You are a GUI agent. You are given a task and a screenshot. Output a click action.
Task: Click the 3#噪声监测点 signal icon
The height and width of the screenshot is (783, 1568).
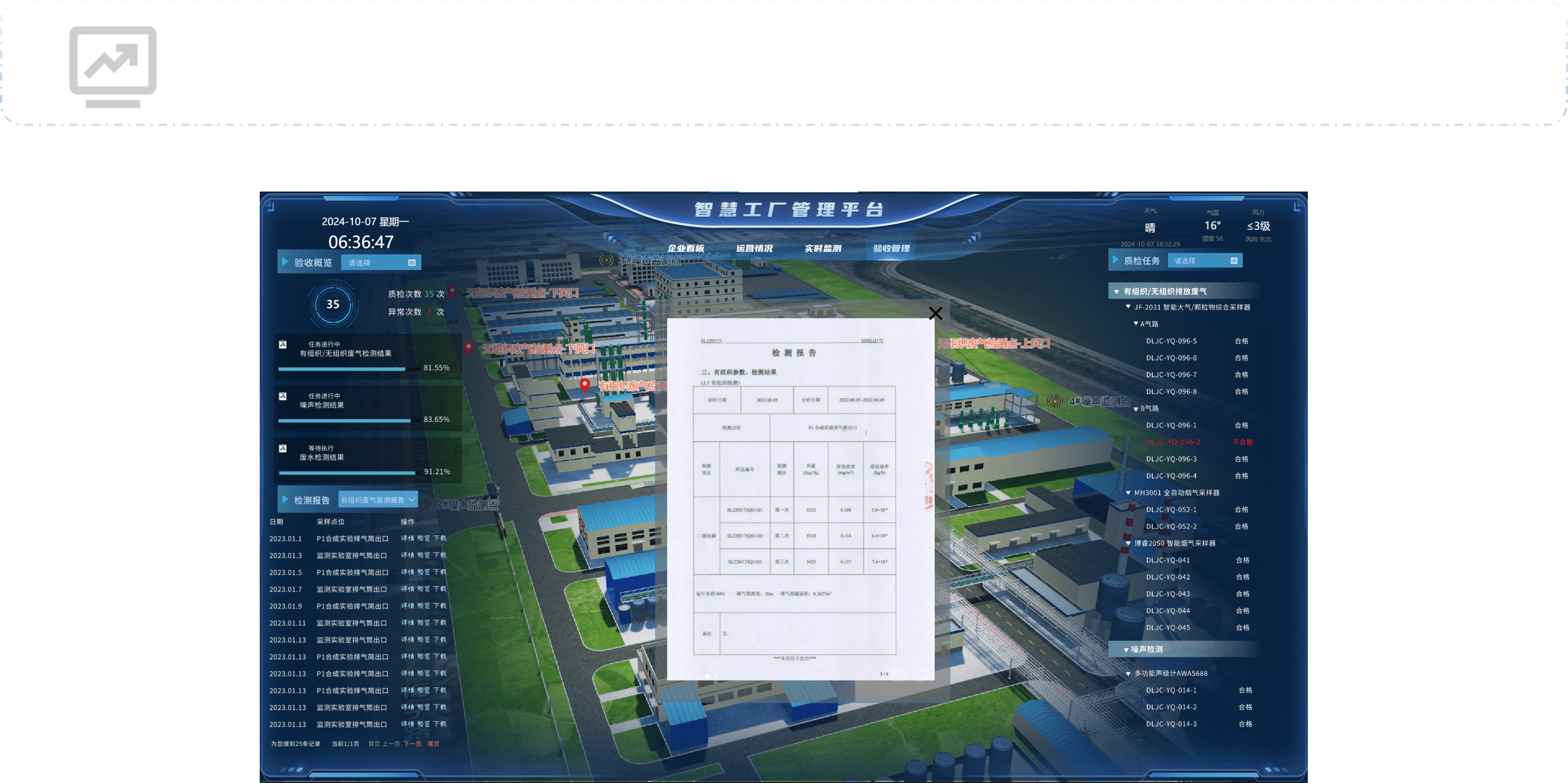(x=424, y=505)
